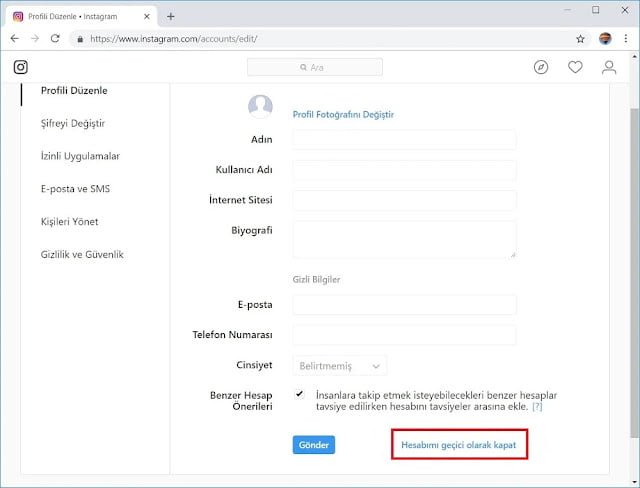Screen dimensions: 640x488
Task: Toggle the Benzer Hesap Önerileri checkbox
Action: click(x=300, y=394)
